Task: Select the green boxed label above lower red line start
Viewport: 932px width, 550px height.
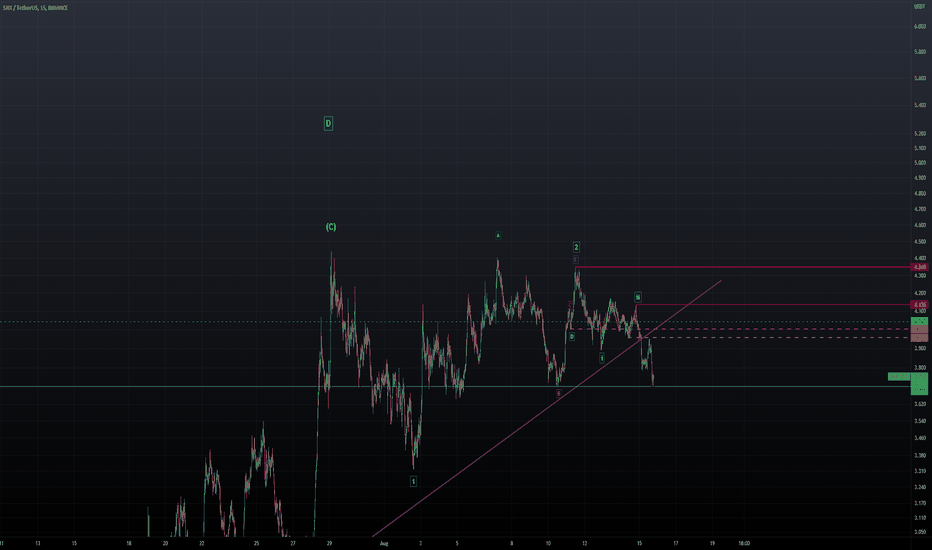Action: [x=637, y=297]
